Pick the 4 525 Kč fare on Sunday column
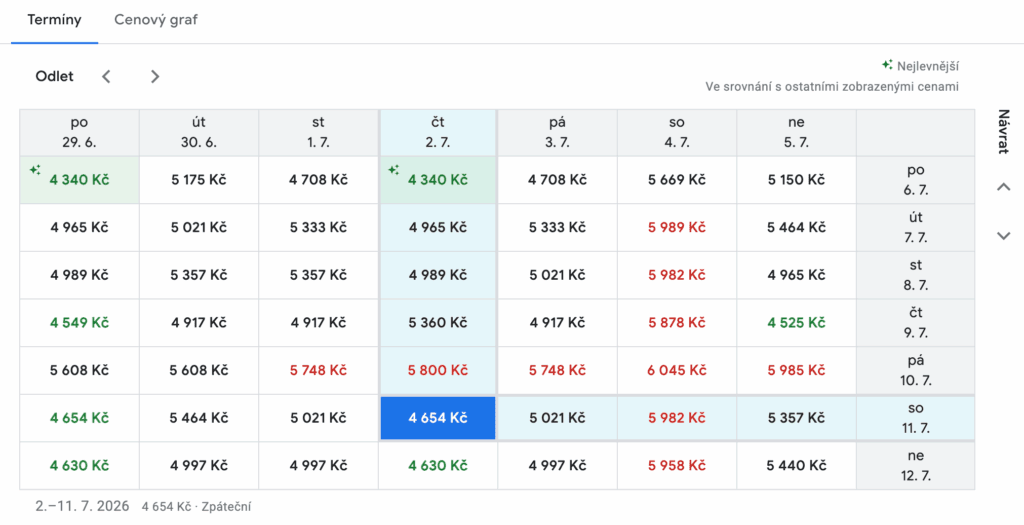The image size is (1024, 525). [796, 323]
